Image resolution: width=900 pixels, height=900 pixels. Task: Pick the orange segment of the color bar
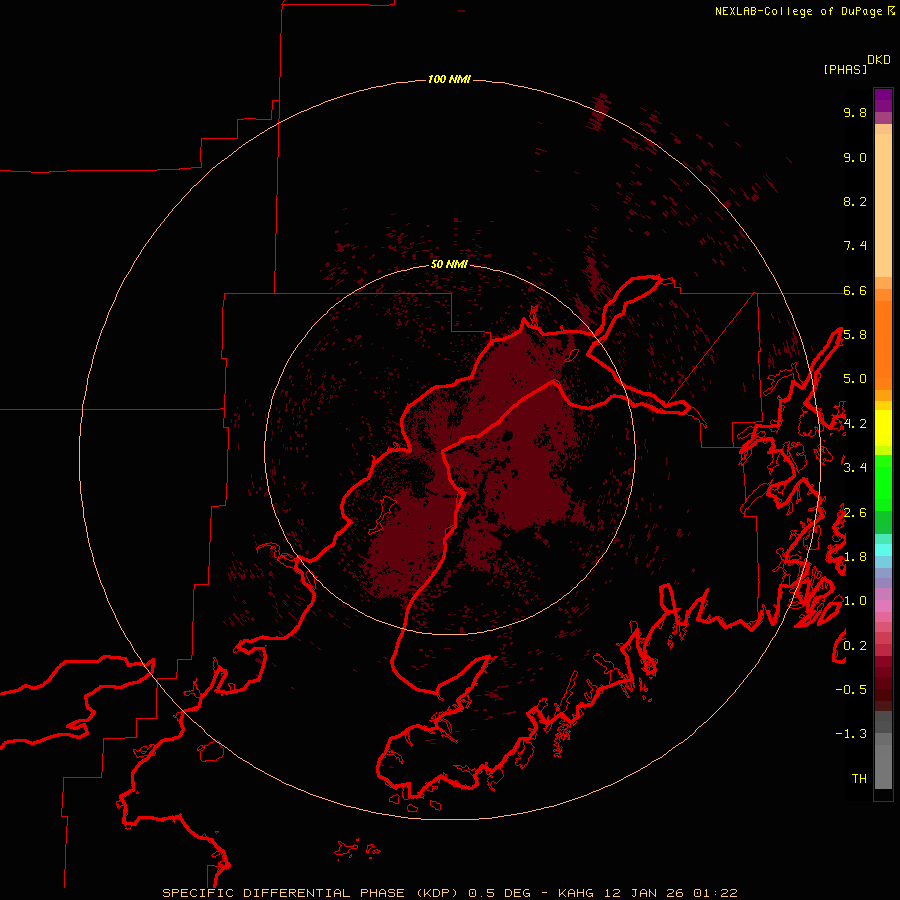coord(883,344)
